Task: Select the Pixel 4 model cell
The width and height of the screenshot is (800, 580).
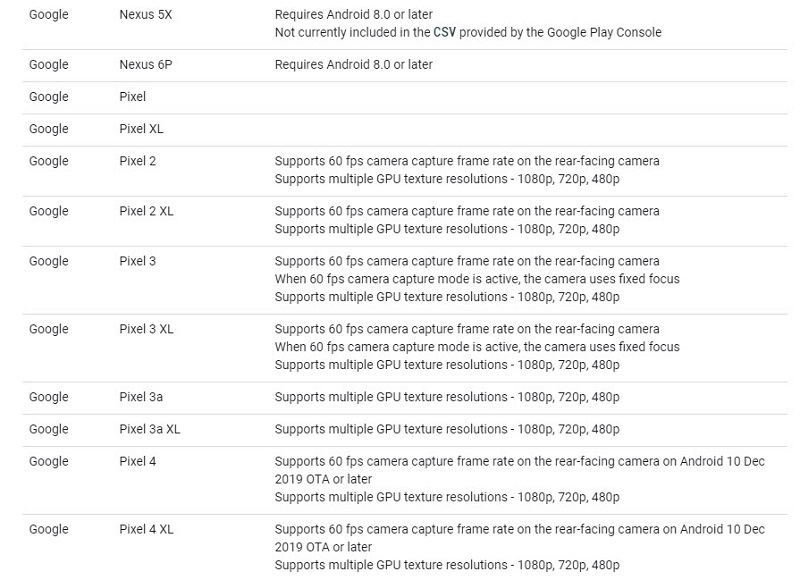Action: pyautogui.click(x=138, y=461)
